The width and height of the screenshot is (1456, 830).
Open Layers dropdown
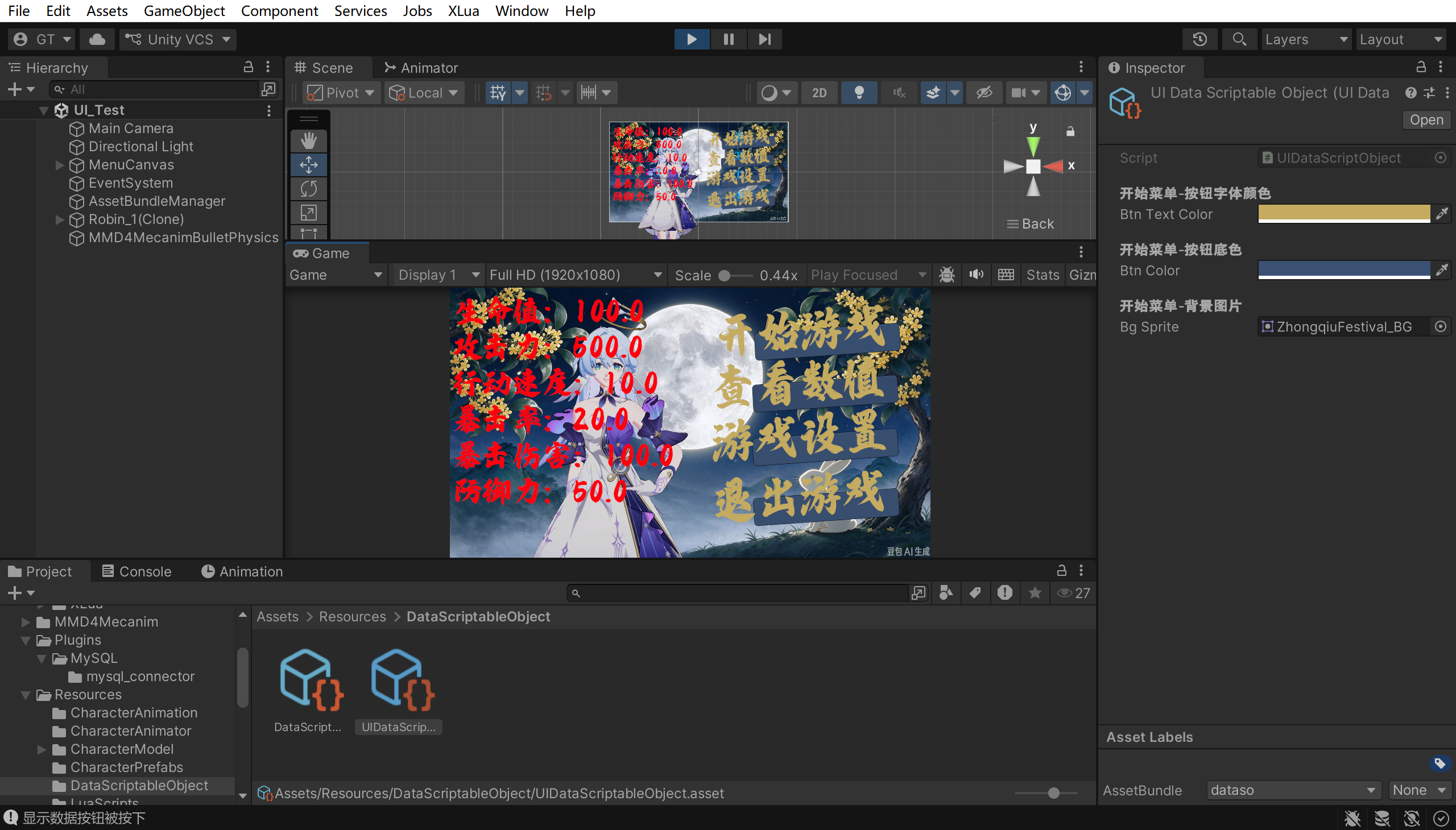pyautogui.click(x=1306, y=39)
